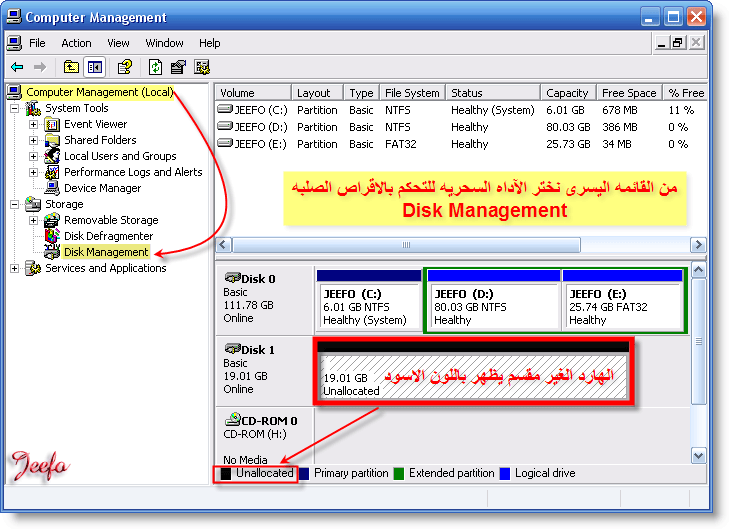Select the JEEFO (C:) partition block
Image resolution: width=729 pixels, height=529 pixels.
369,301
